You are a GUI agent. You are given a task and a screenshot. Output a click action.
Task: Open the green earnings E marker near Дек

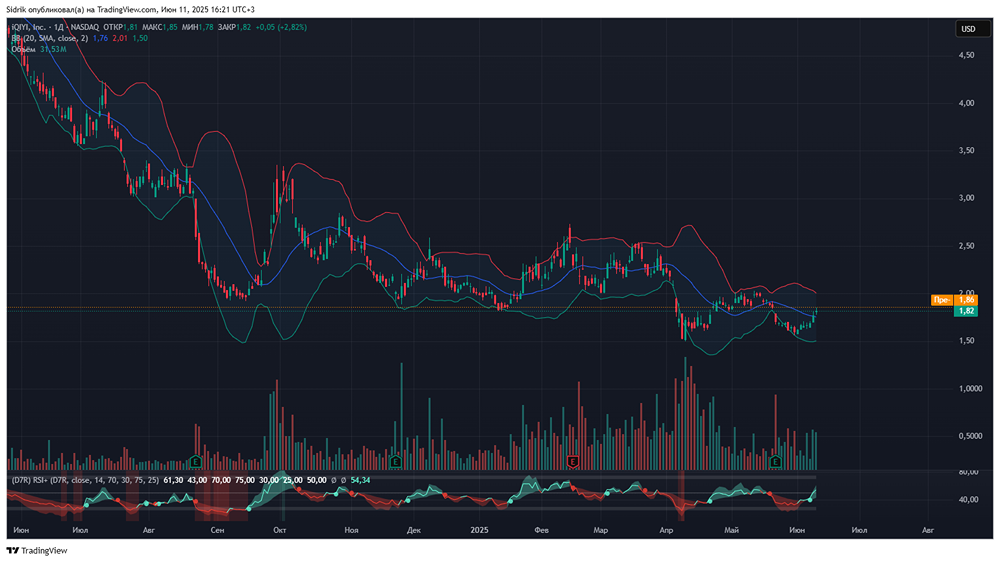click(x=395, y=461)
